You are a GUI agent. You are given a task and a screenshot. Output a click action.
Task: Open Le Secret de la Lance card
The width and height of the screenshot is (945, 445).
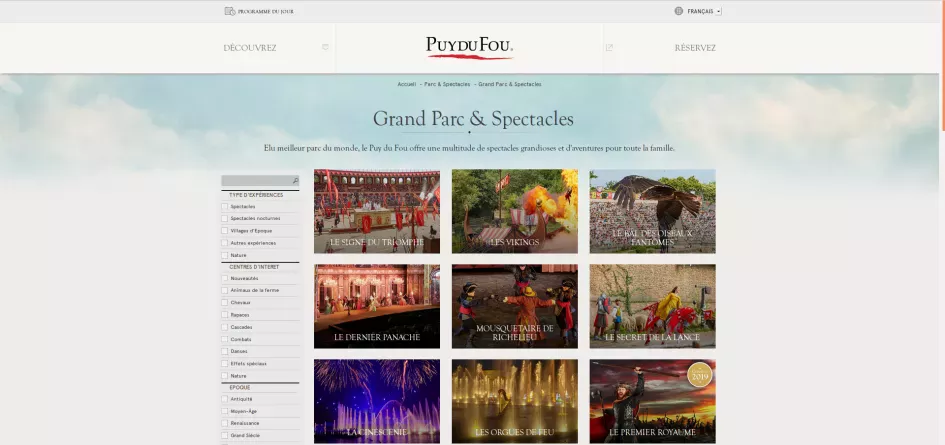point(653,306)
